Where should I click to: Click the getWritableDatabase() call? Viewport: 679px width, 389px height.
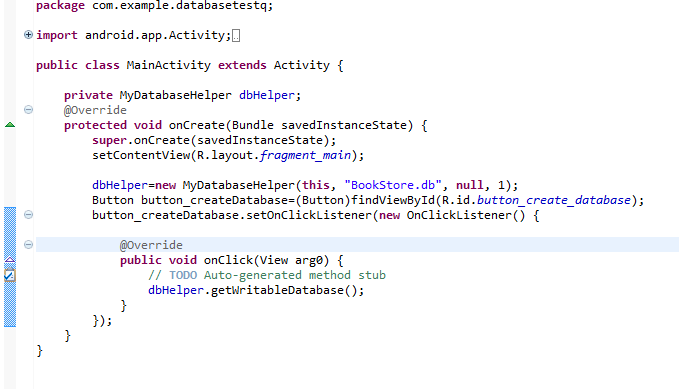point(283,291)
